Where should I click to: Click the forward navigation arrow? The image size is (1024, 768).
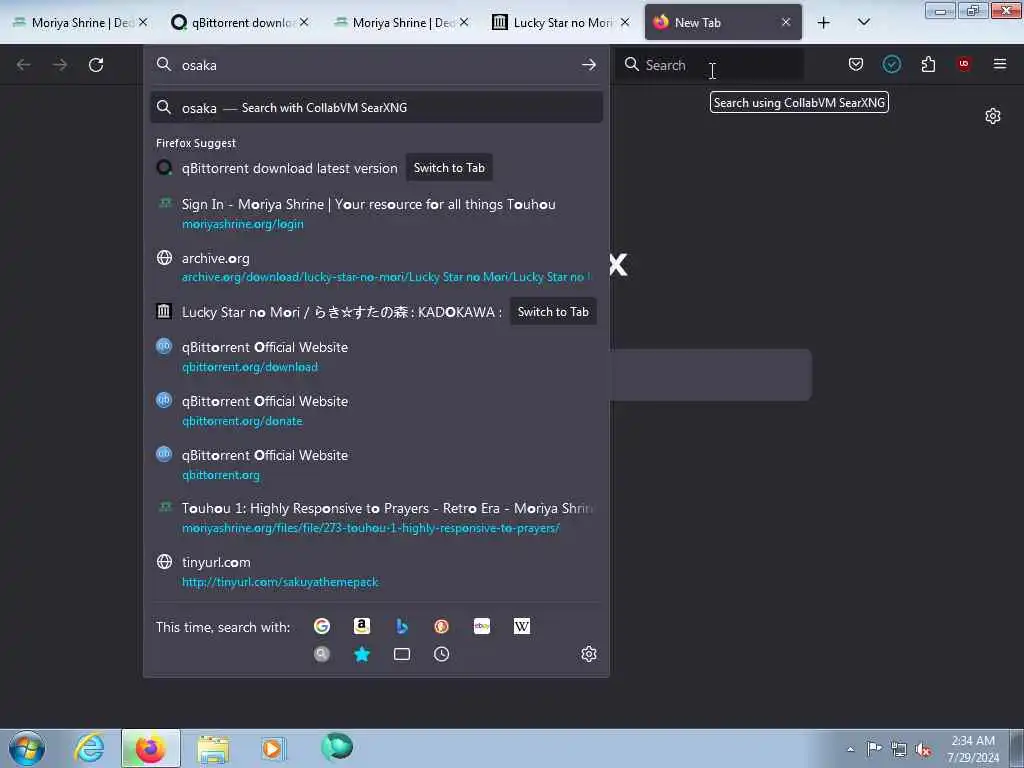pyautogui.click(x=60, y=65)
